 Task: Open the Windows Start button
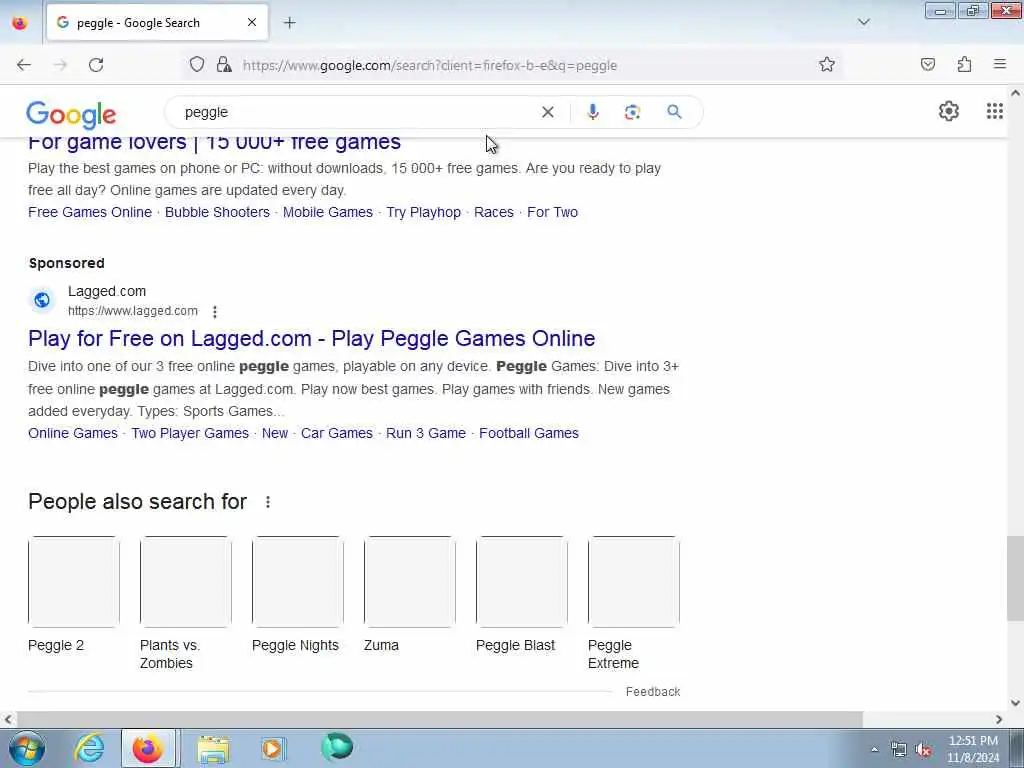click(27, 748)
